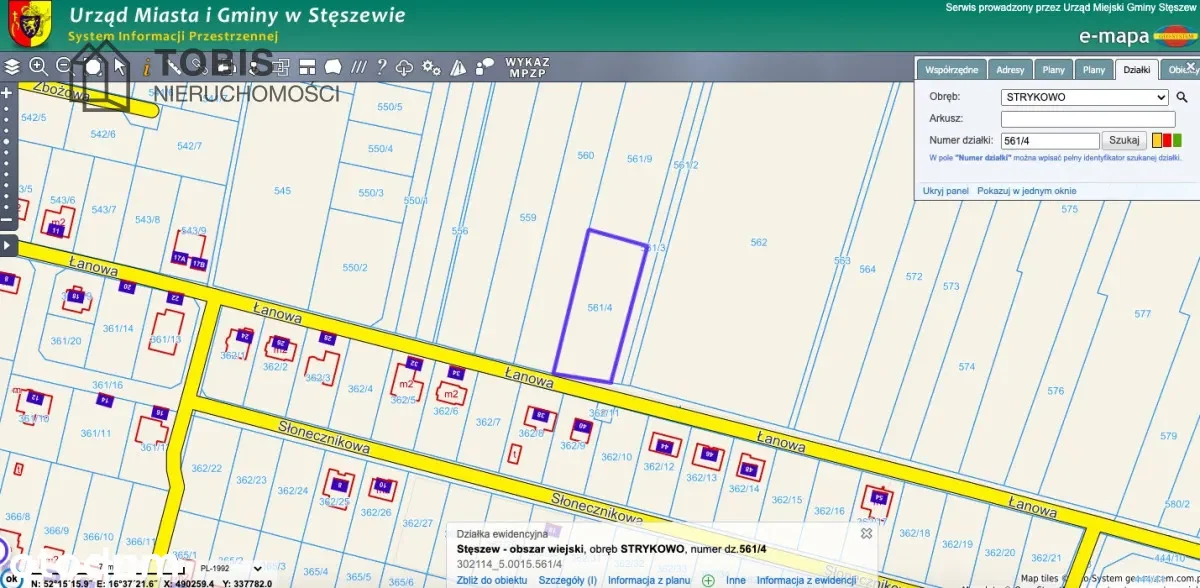This screenshot has width=1200, height=588.
Task: Click the Ukryj panel link
Action: pyautogui.click(x=945, y=190)
